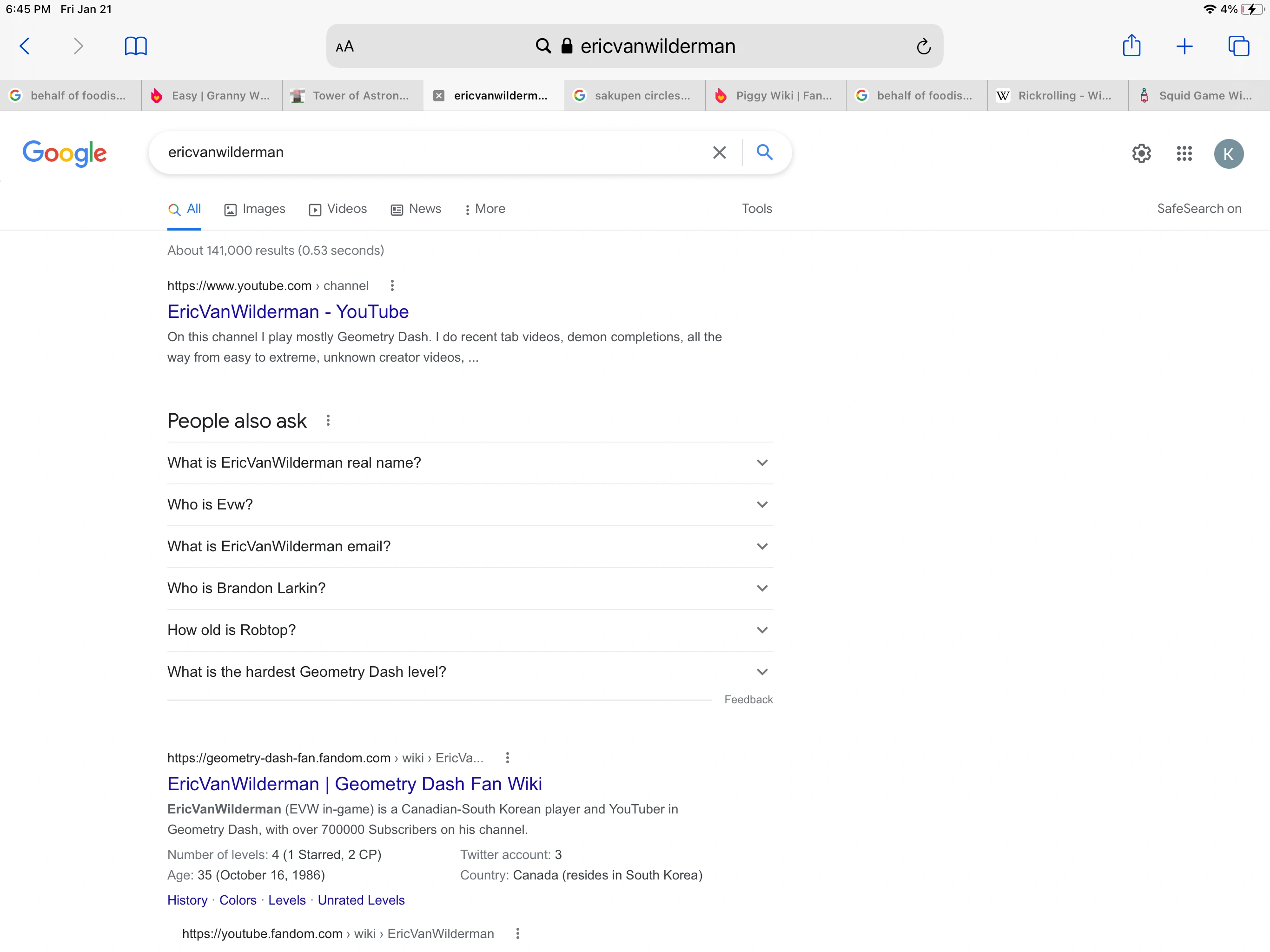
Task: Open the Bookmarks sidebar
Action: (135, 46)
